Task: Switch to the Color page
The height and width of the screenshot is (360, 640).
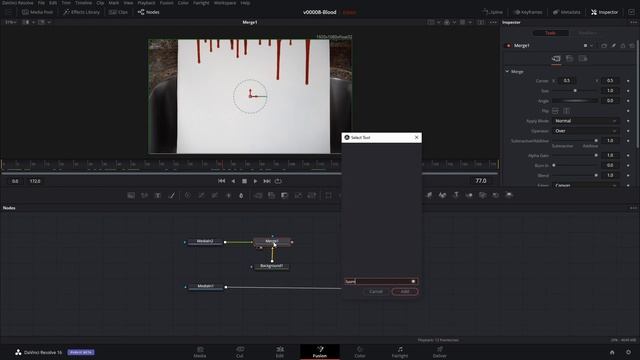Action: click(x=360, y=352)
